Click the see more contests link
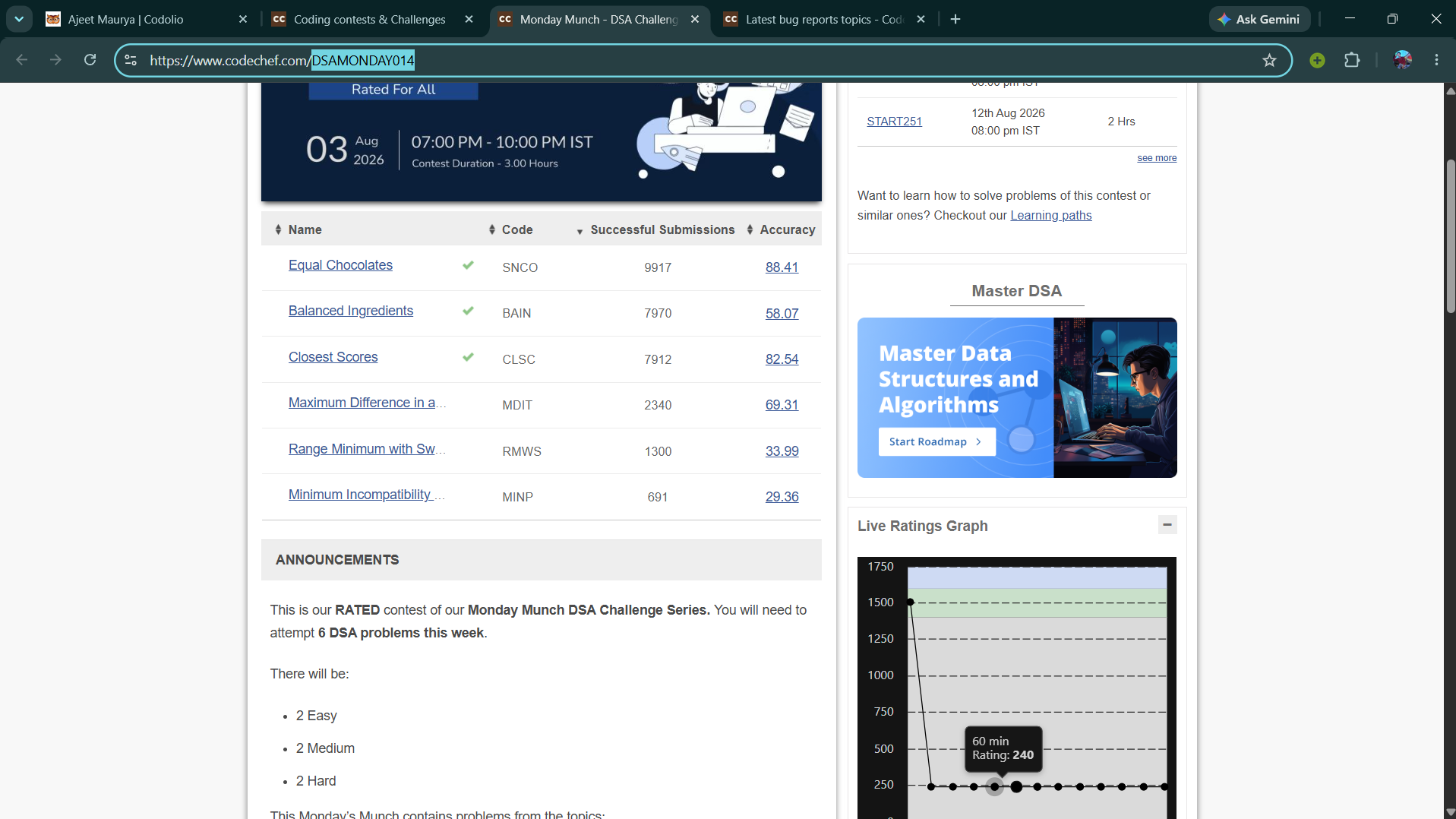 click(1157, 158)
